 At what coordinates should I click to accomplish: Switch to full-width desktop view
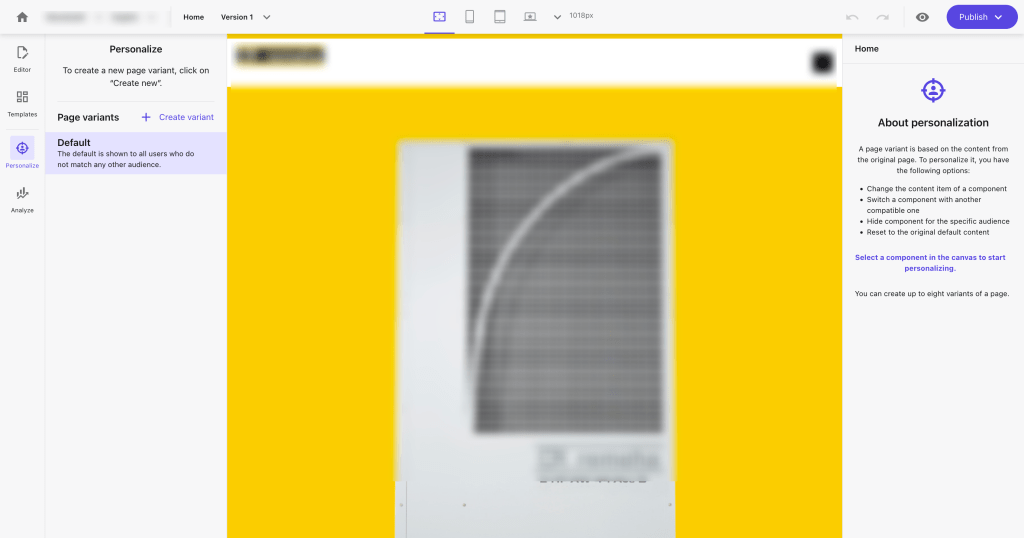click(x=440, y=17)
